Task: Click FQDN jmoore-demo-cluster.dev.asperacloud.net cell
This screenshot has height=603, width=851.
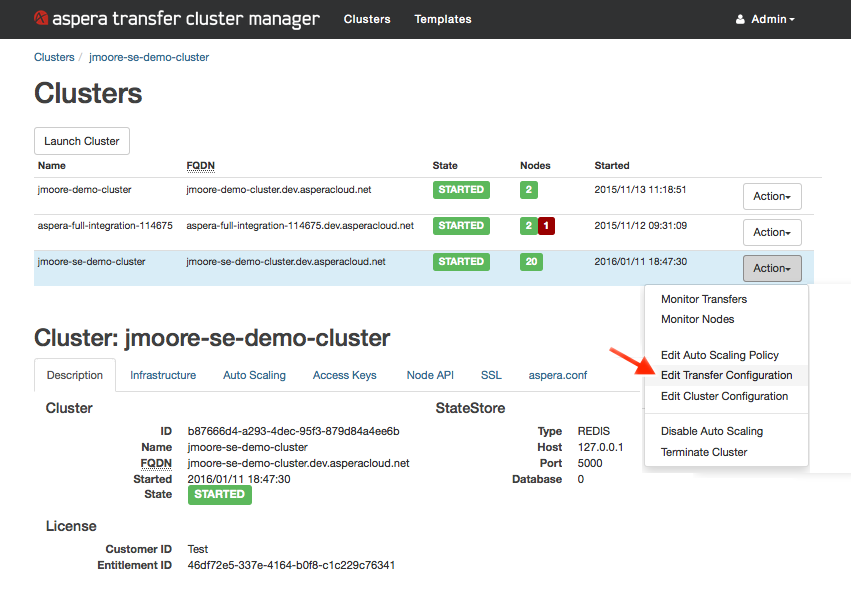Action: coord(278,189)
